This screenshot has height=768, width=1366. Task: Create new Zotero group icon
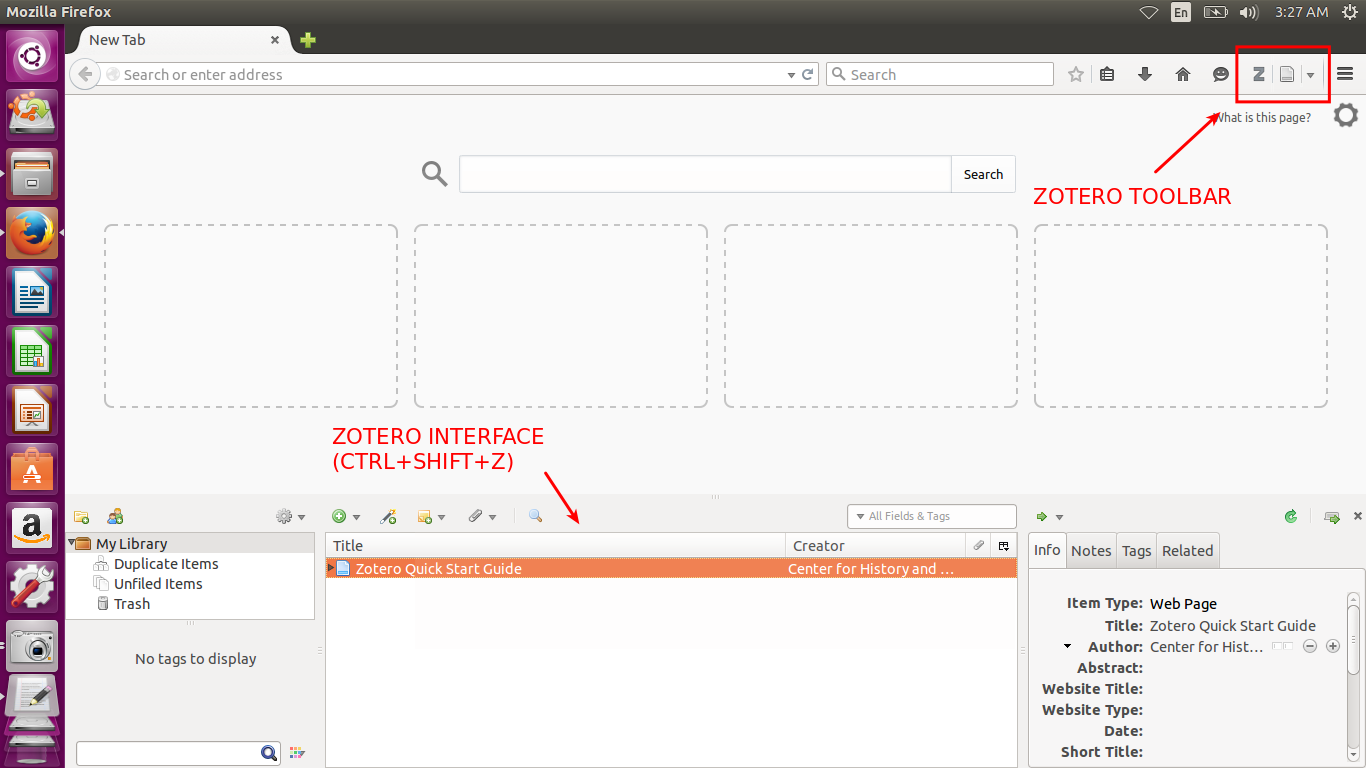pyautogui.click(x=115, y=516)
